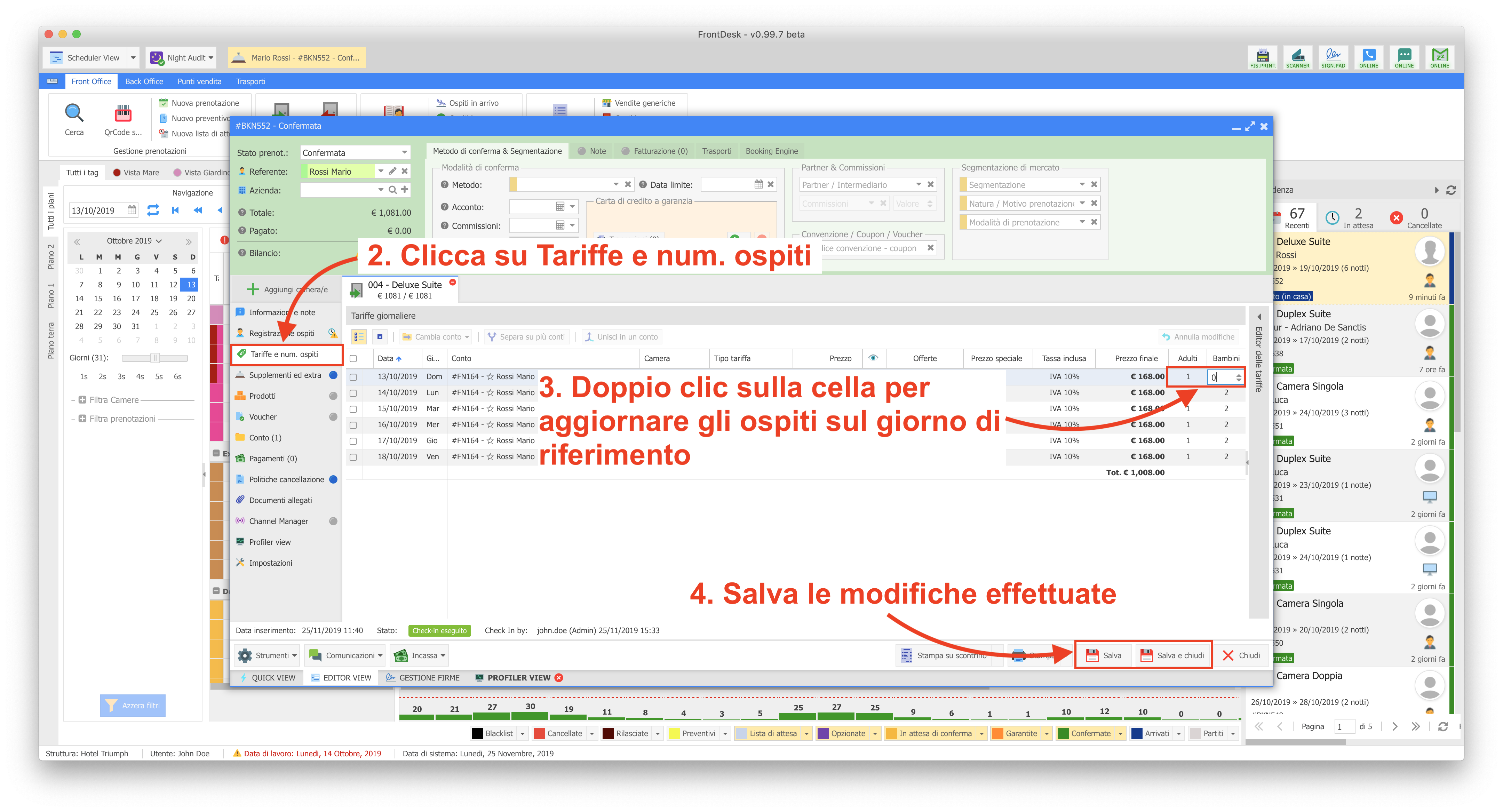Click the Cerca magnifier icon

[74, 113]
